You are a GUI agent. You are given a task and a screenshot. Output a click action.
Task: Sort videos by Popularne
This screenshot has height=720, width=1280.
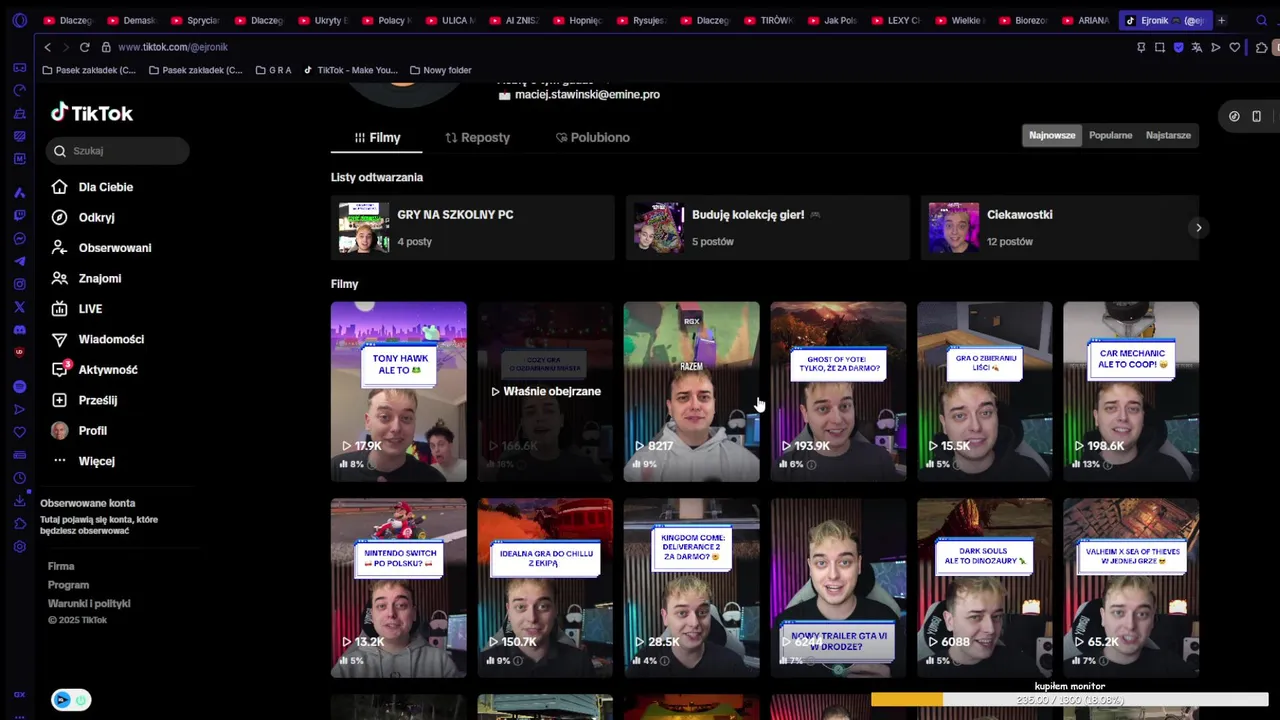[1110, 135]
